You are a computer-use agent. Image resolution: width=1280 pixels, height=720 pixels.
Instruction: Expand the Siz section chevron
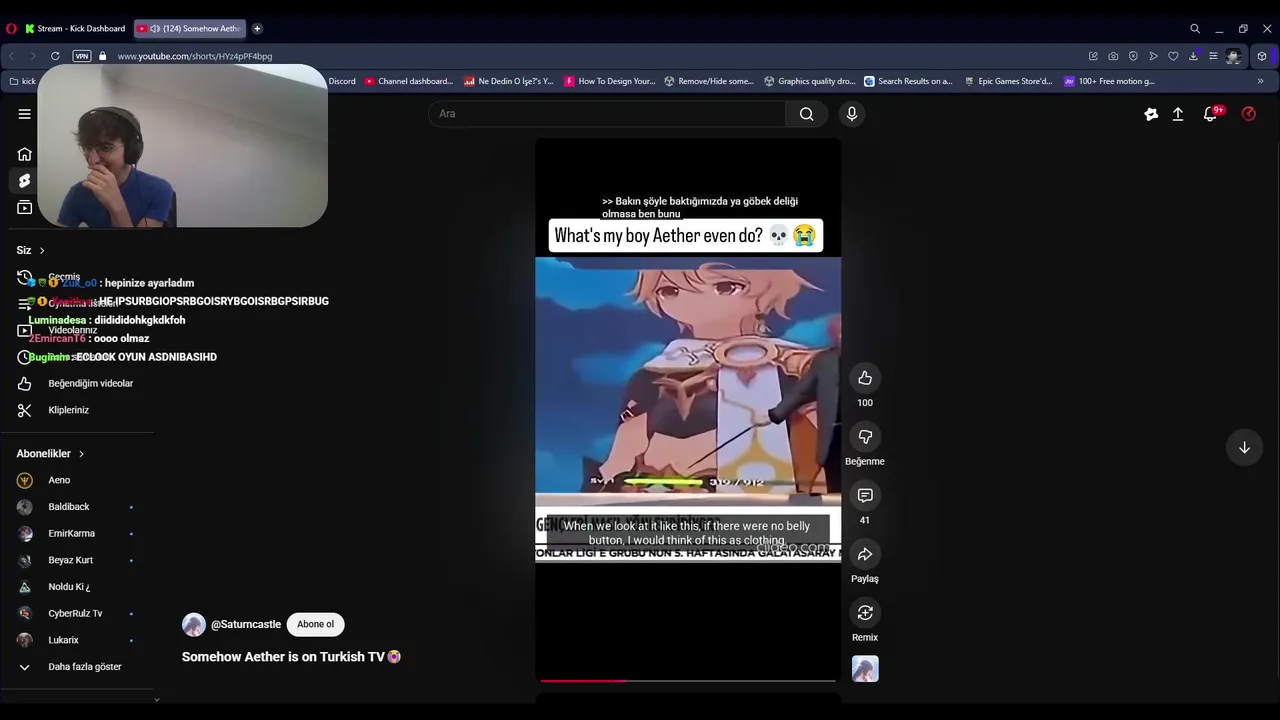click(42, 250)
